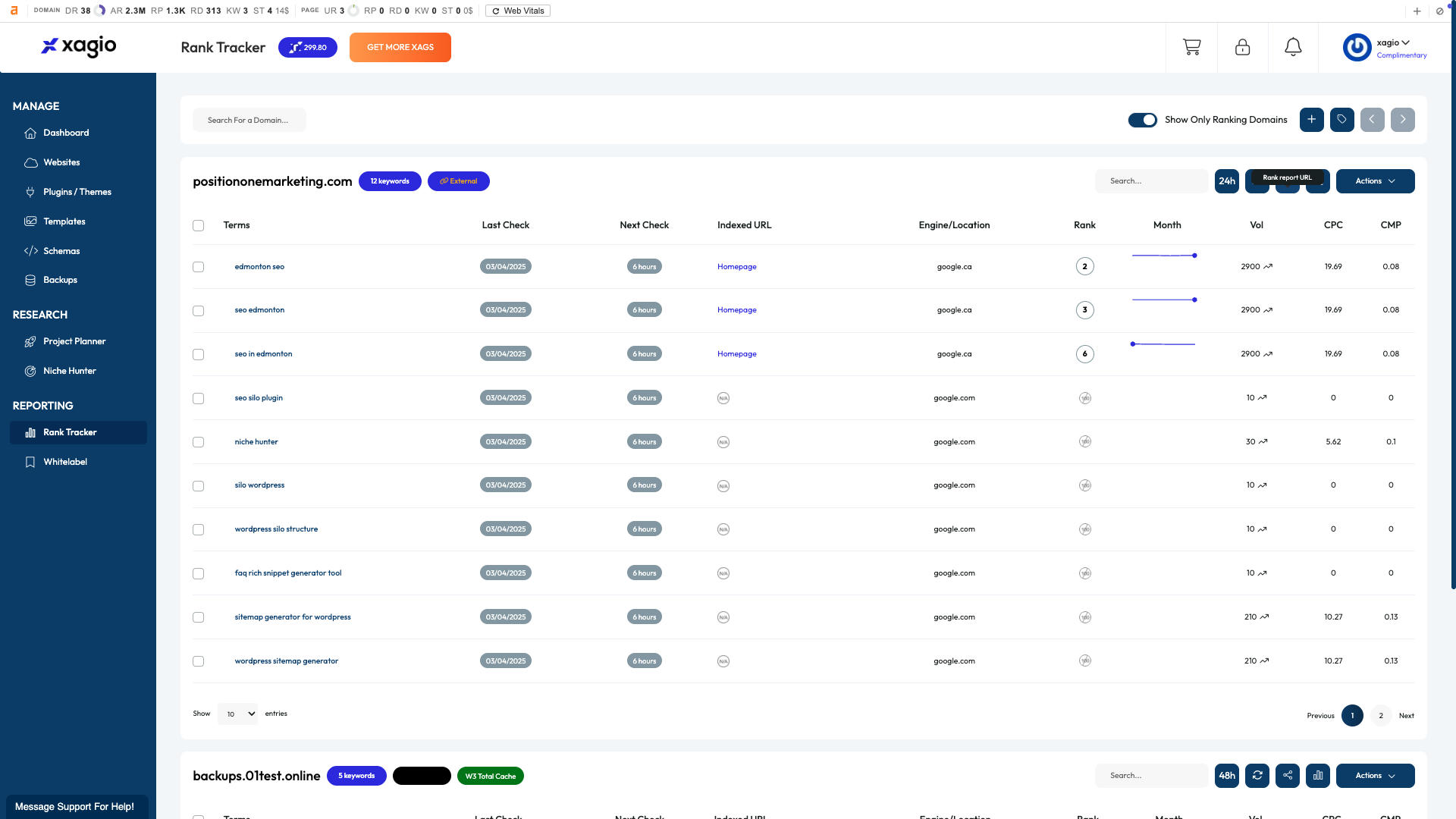
Task: Click the plus icon at top right of browser bar
Action: point(1417,11)
